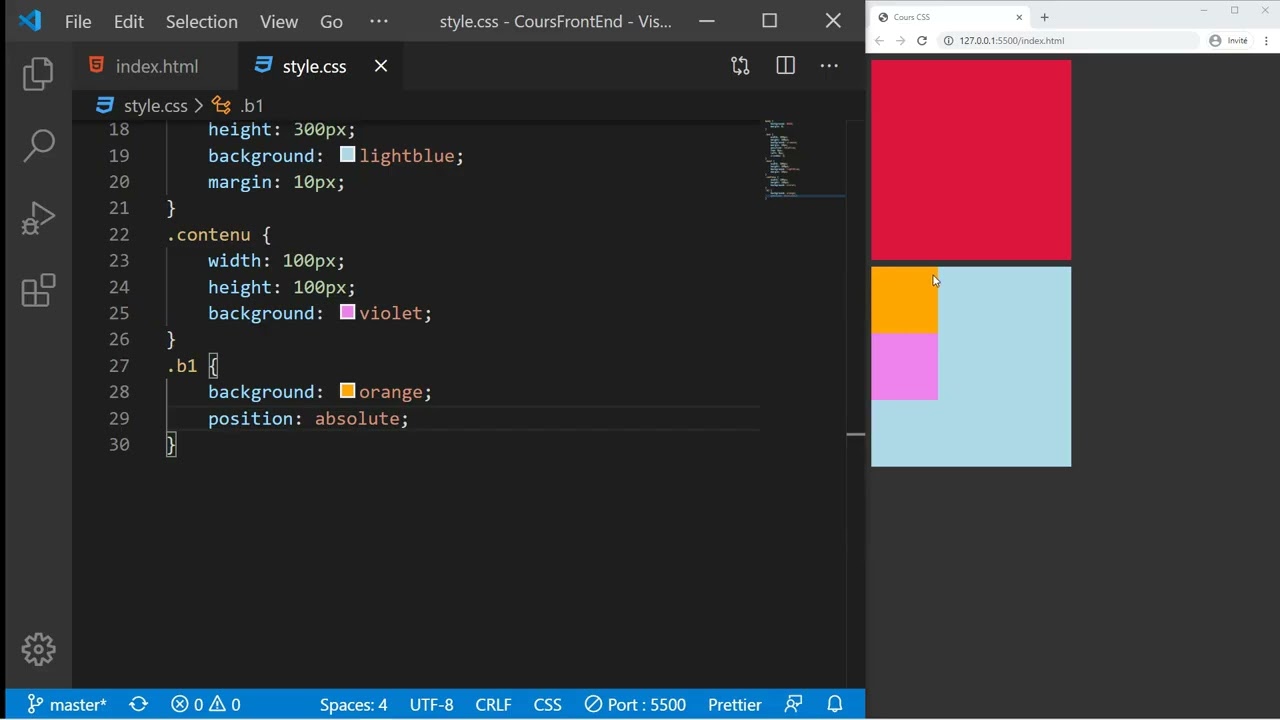The width and height of the screenshot is (1280, 720).
Task: Change the encoding via UTF-8
Action: pyautogui.click(x=431, y=704)
